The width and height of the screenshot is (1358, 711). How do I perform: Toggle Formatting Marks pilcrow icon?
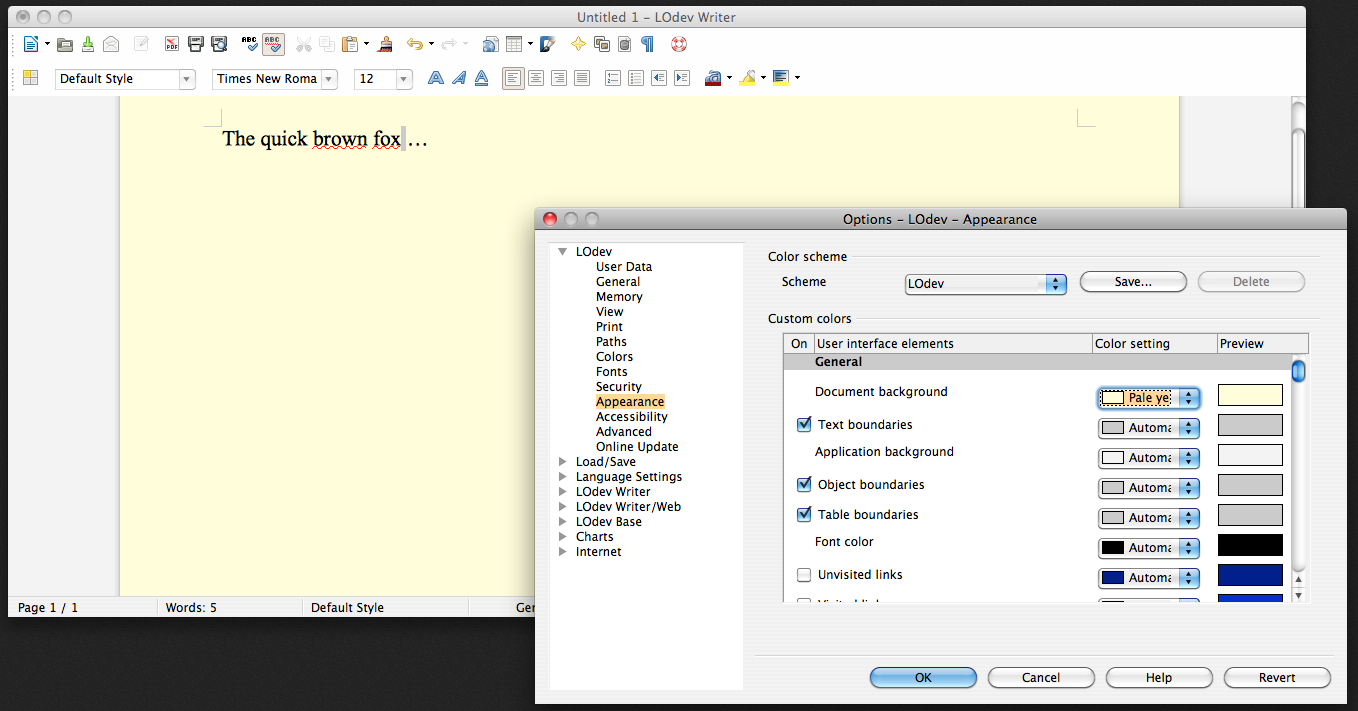[x=648, y=44]
